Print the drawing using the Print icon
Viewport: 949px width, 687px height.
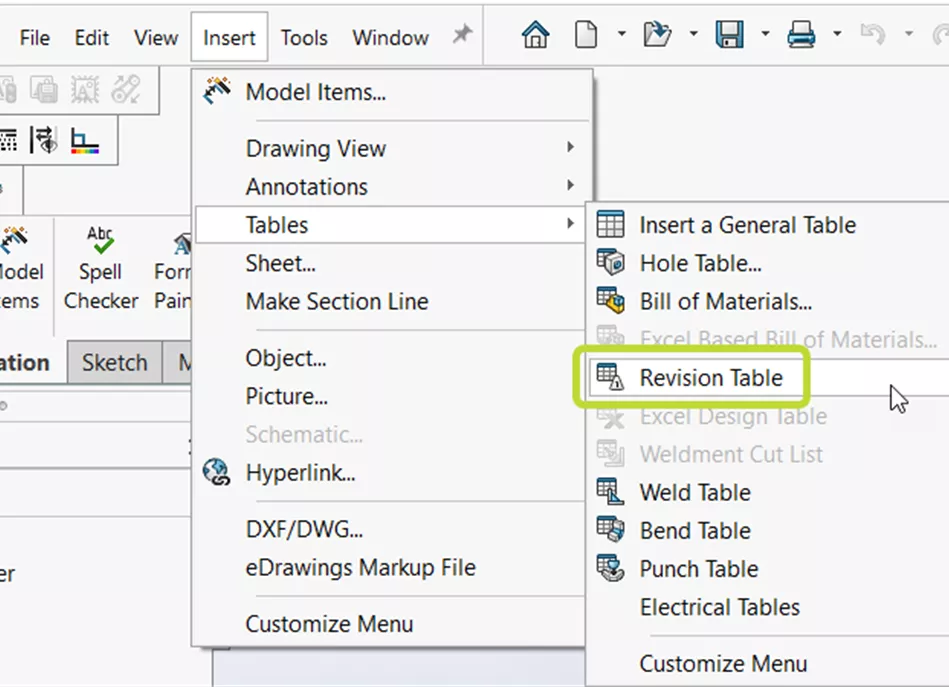tap(800, 33)
